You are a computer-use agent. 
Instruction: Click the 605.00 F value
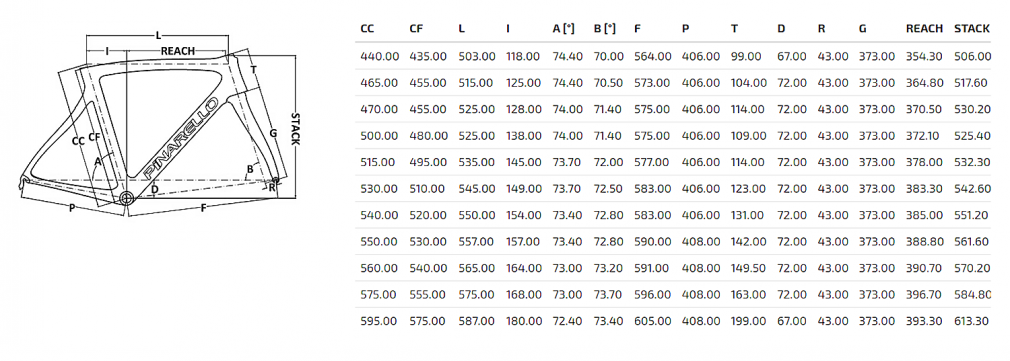pos(654,321)
